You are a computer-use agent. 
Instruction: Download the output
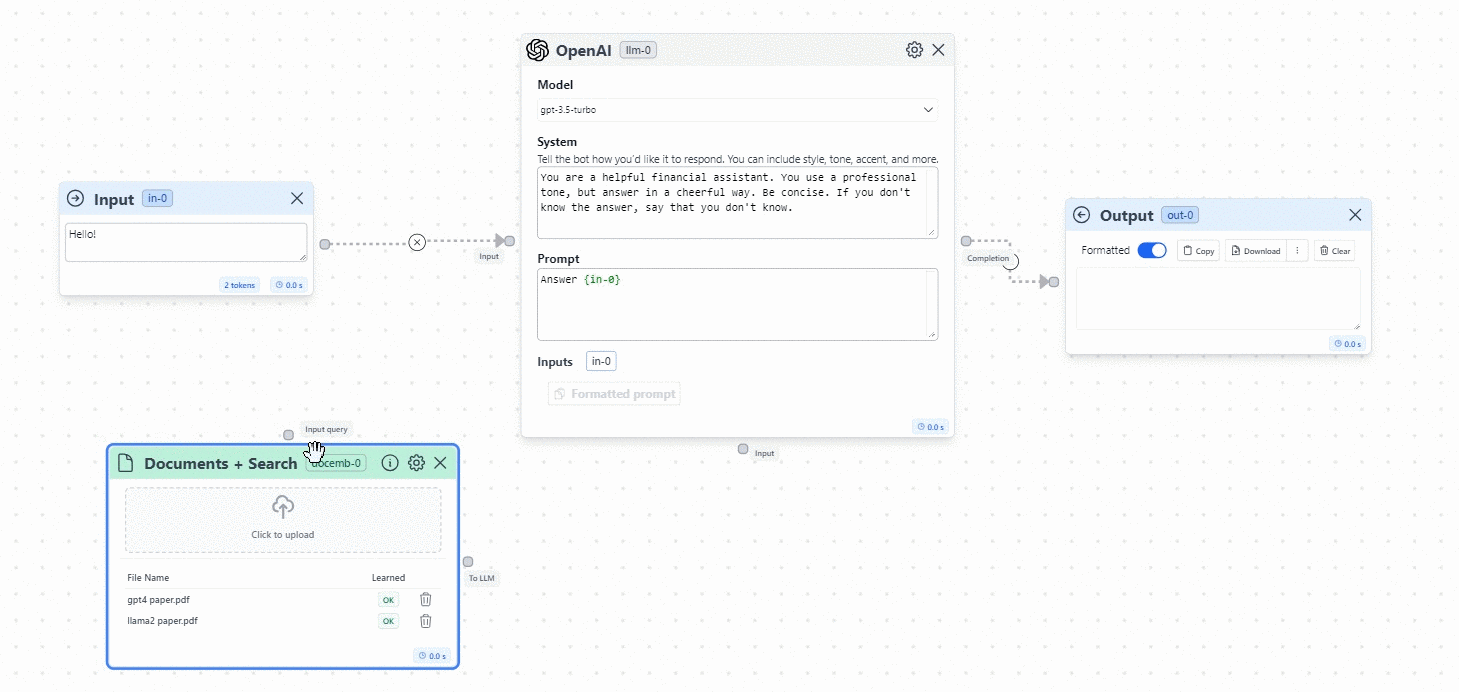[x=1256, y=251]
